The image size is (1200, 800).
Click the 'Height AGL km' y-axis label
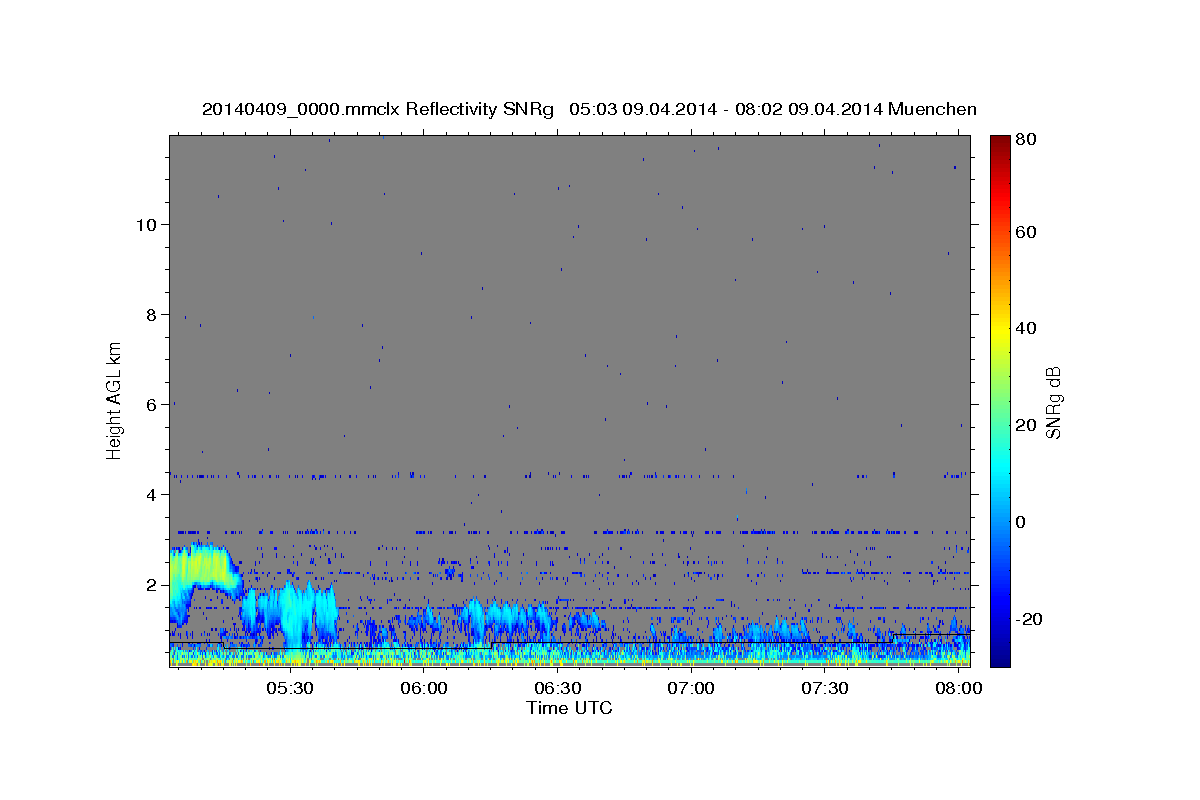[x=114, y=400]
